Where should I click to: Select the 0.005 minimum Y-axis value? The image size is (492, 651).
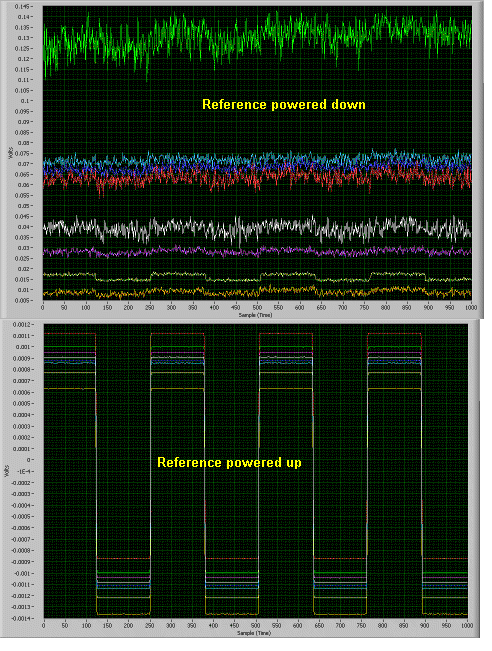coord(22,301)
